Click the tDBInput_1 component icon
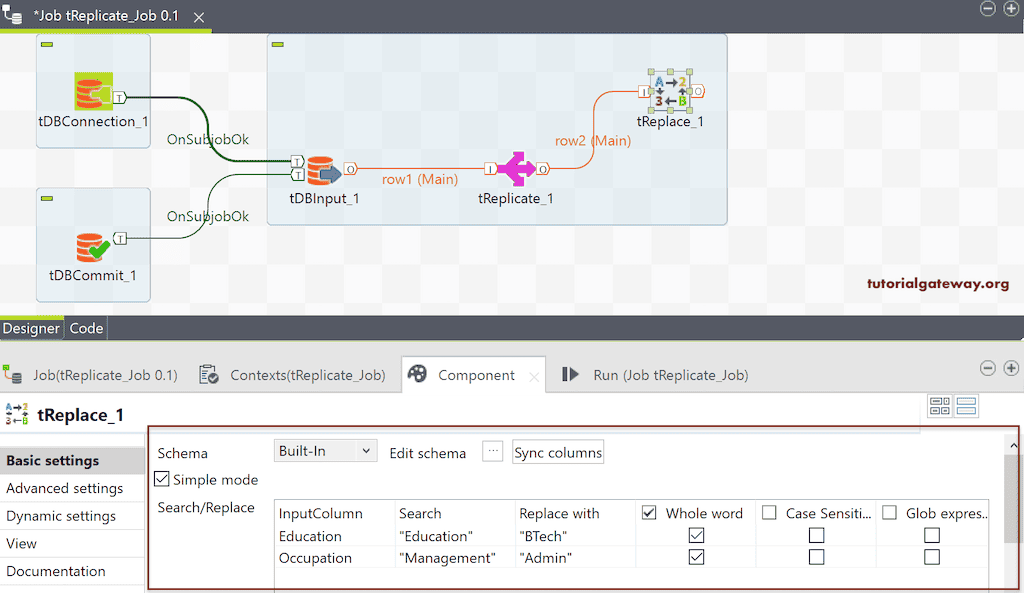Screen dimensions: 1024x593 322,170
